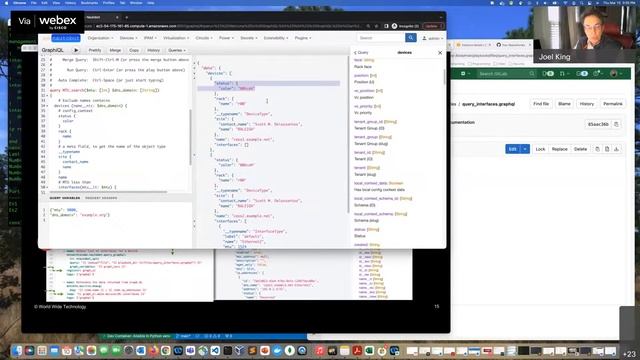Copy file contents icon in GitLab window
This screenshot has width=640, height=360.
pos(597,149)
